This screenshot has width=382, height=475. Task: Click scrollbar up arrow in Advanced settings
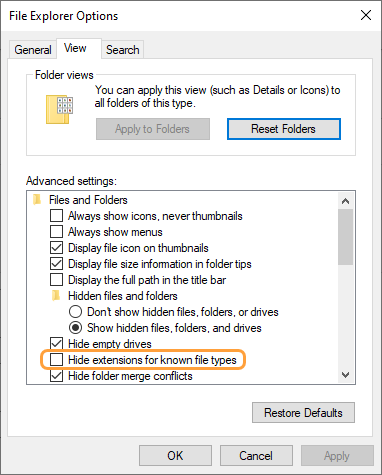(x=346, y=201)
